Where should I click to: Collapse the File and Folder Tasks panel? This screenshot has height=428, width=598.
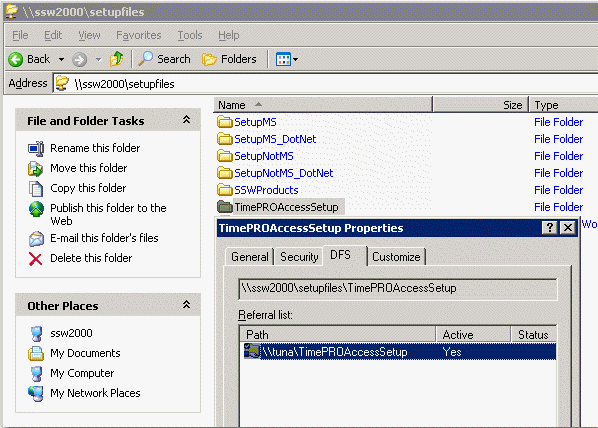point(186,120)
